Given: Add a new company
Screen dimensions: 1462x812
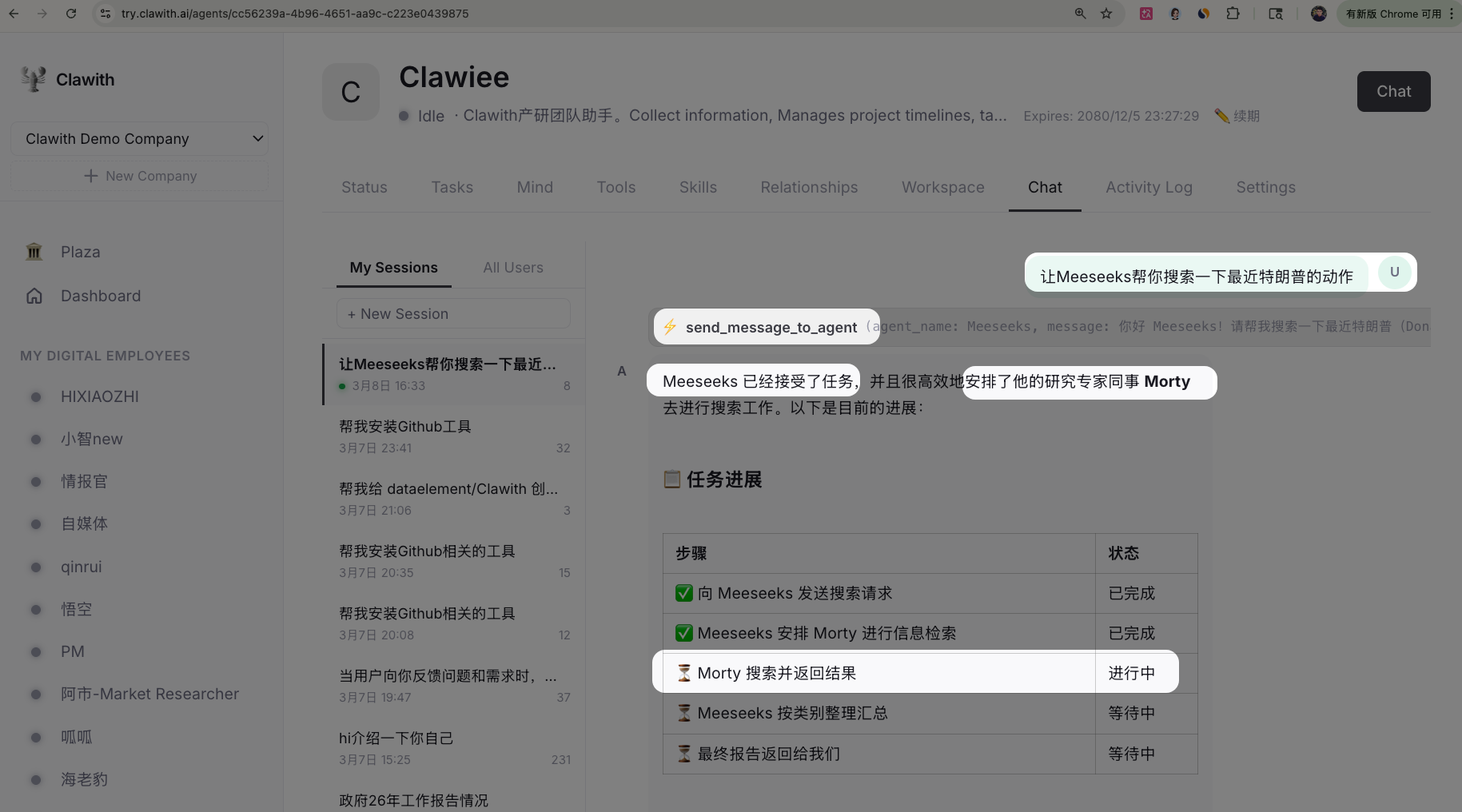Looking at the screenshot, I should tap(139, 176).
